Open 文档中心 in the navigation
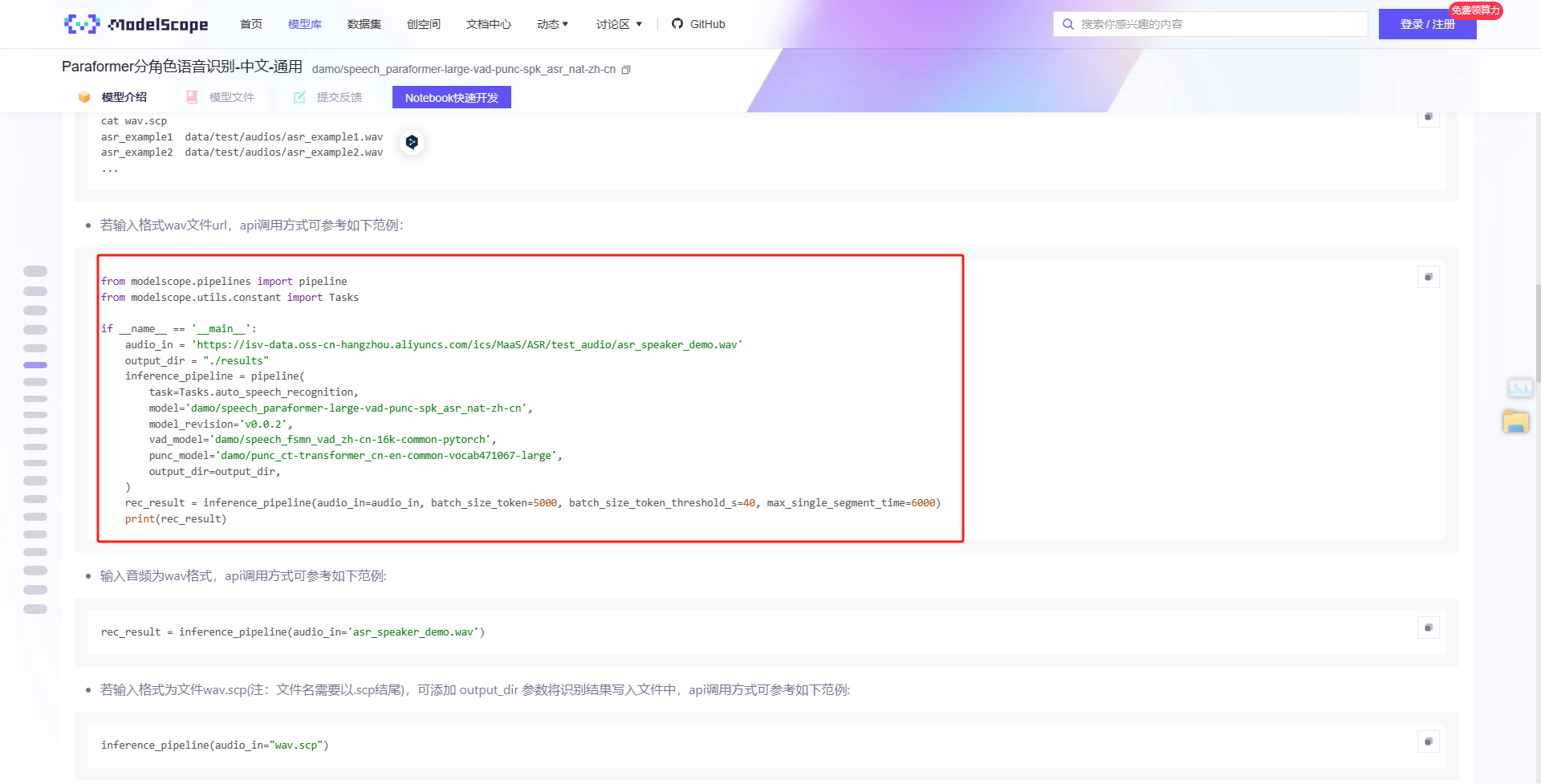Screen dimensions: 1541x784 tap(489, 24)
